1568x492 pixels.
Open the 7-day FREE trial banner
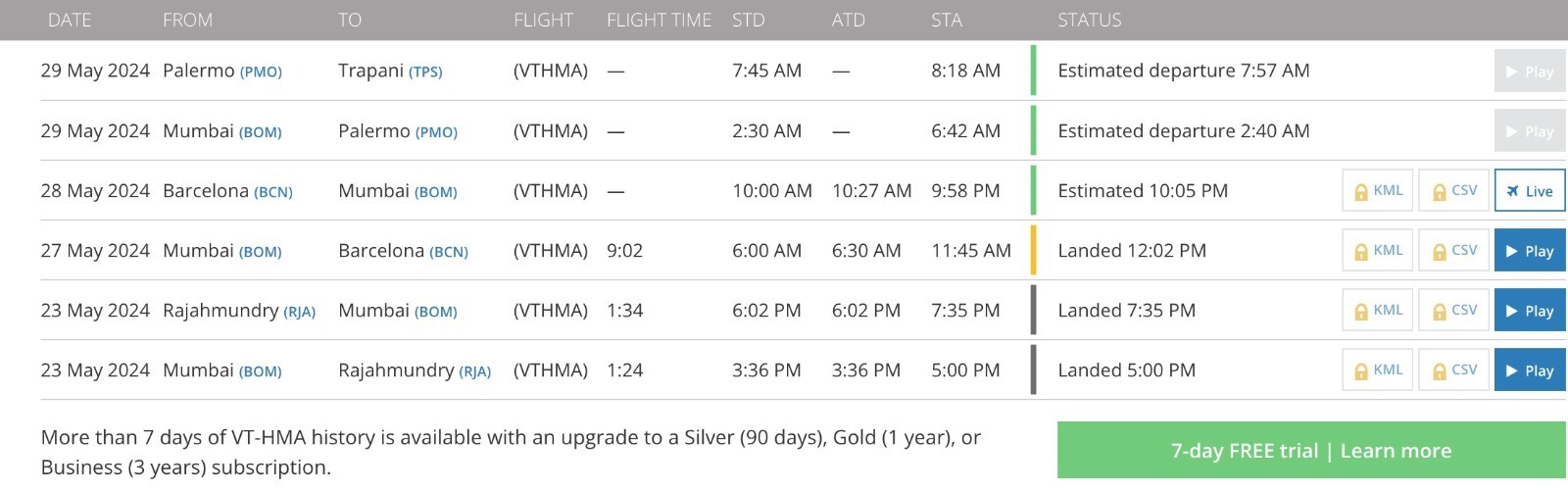tap(1310, 451)
